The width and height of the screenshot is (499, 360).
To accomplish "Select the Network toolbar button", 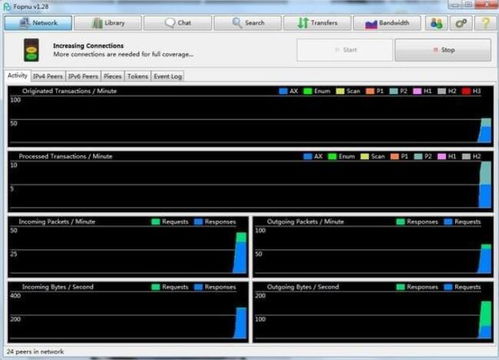I will coord(38,23).
